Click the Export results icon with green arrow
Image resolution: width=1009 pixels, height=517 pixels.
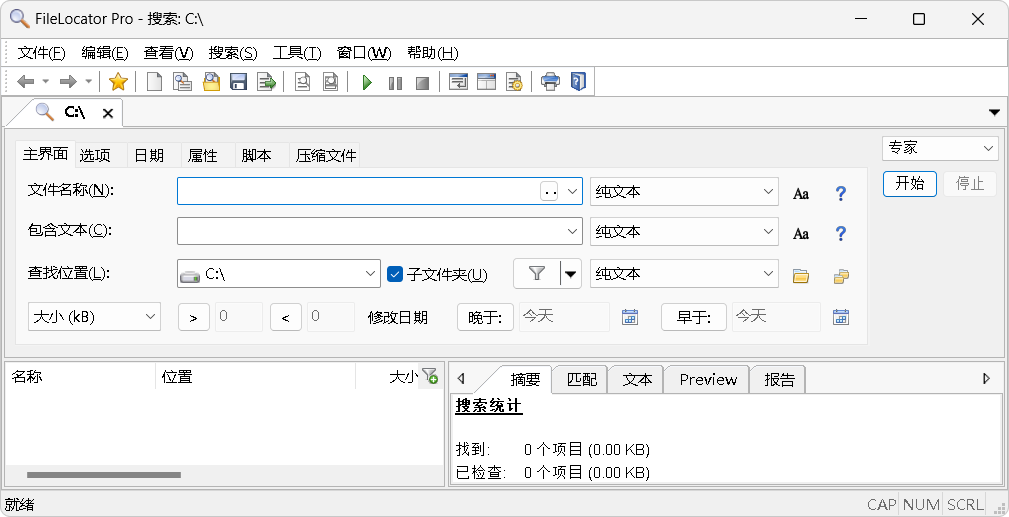[266, 82]
